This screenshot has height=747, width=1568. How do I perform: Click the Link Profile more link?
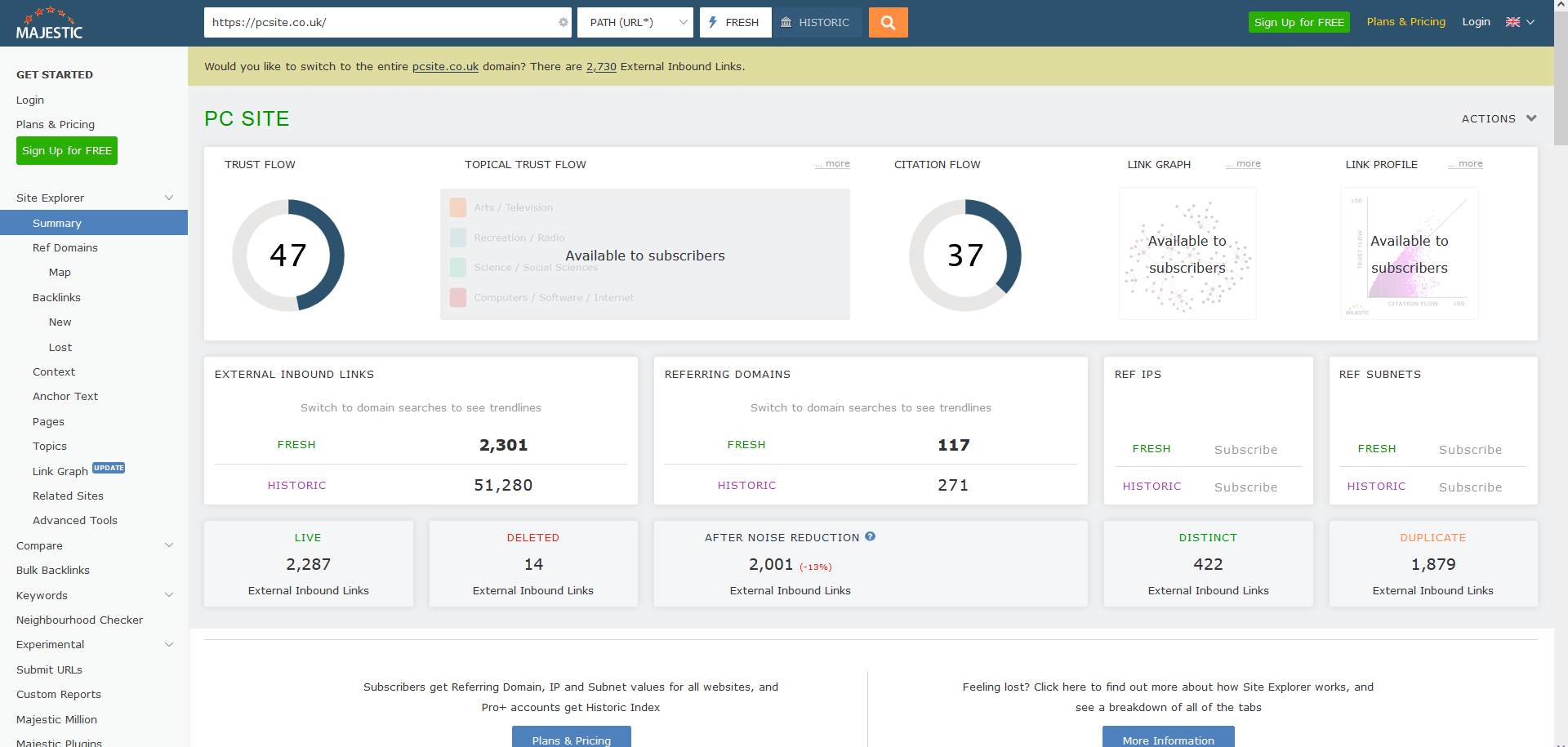[1465, 163]
